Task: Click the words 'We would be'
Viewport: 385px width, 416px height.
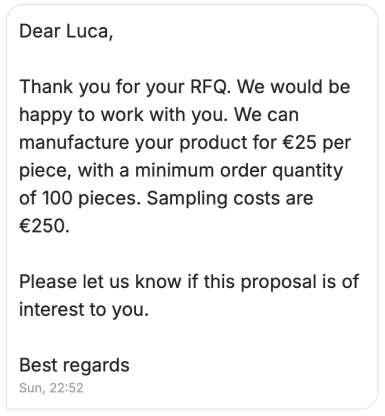Action: [293, 87]
